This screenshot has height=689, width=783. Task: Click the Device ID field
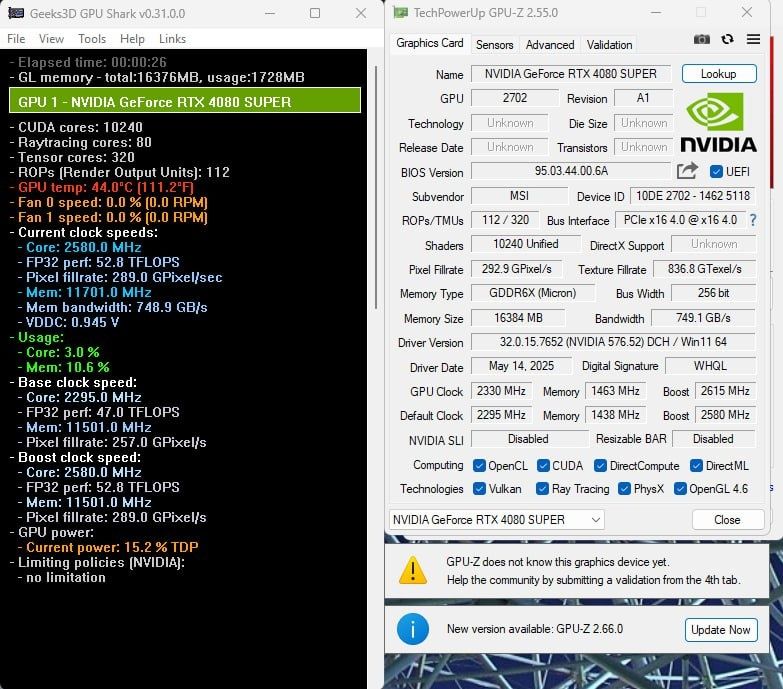tap(693, 196)
